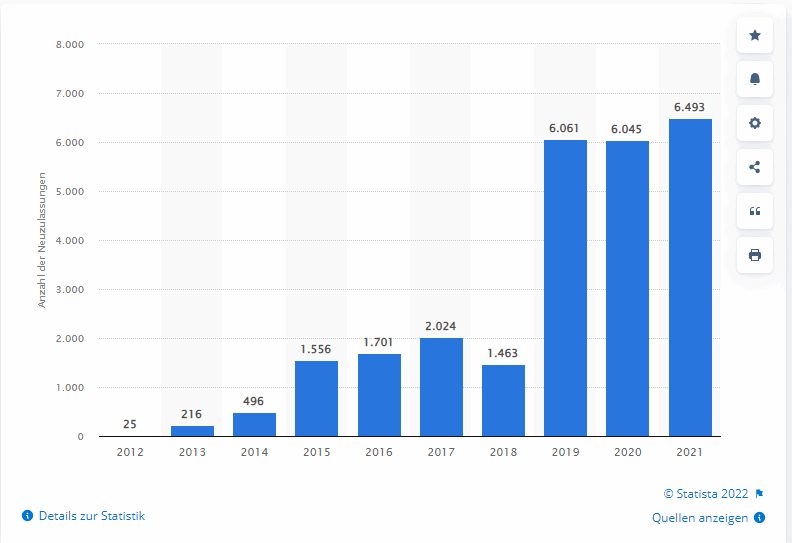Click the 2012 x-axis label
This screenshot has height=543, width=792.
[130, 452]
